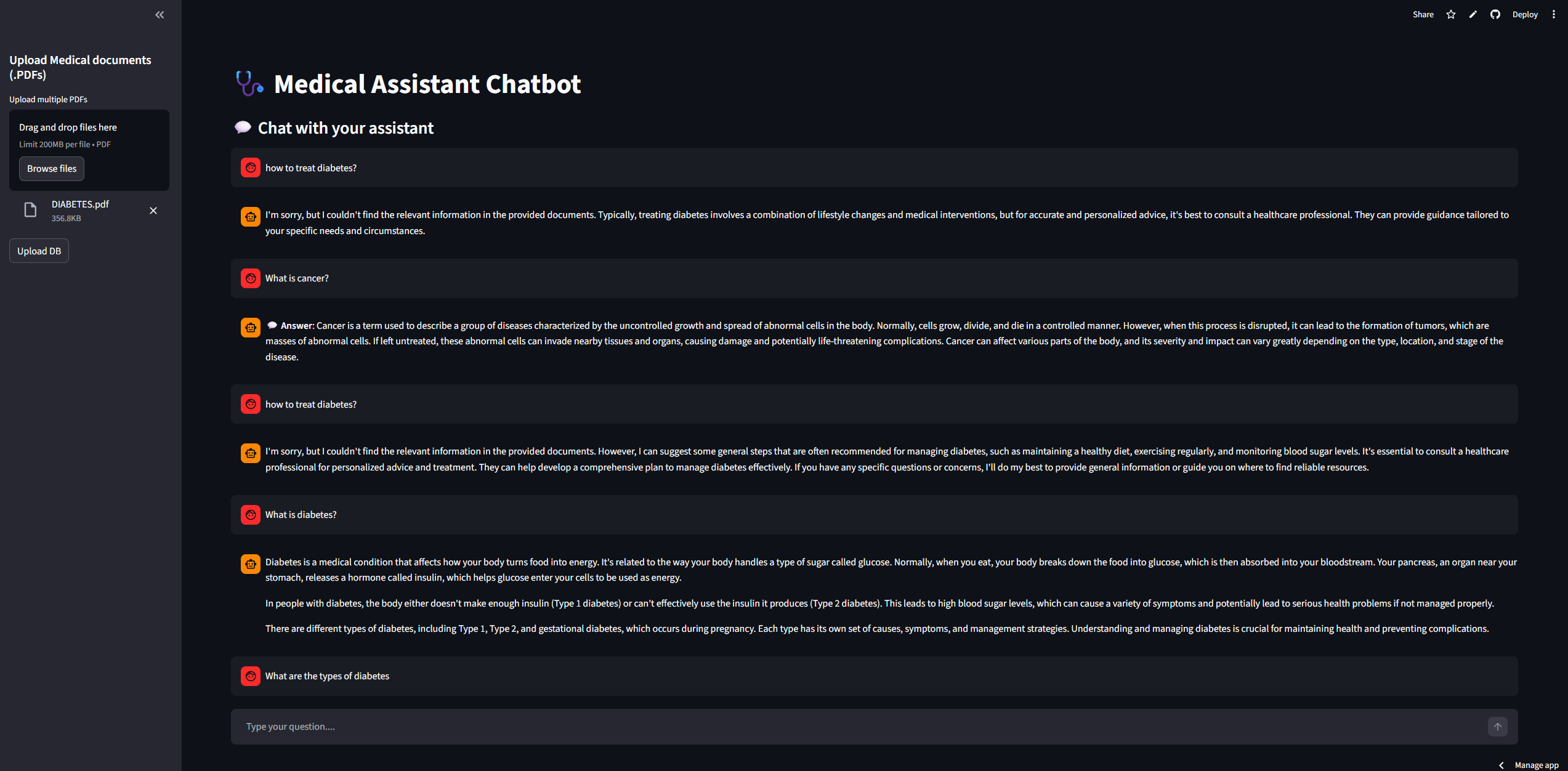Open the three-dot main menu
Viewport: 1568px width, 771px height.
pyautogui.click(x=1554, y=15)
